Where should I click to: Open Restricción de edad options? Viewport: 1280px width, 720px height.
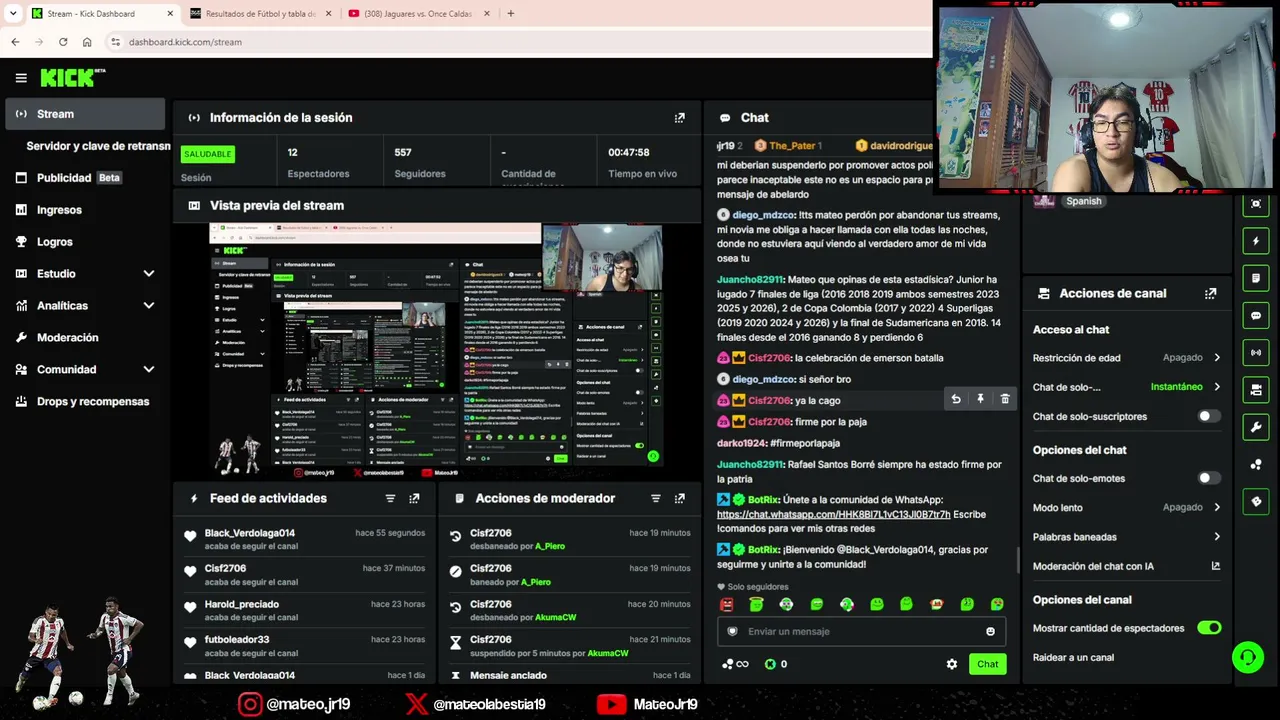click(1127, 357)
